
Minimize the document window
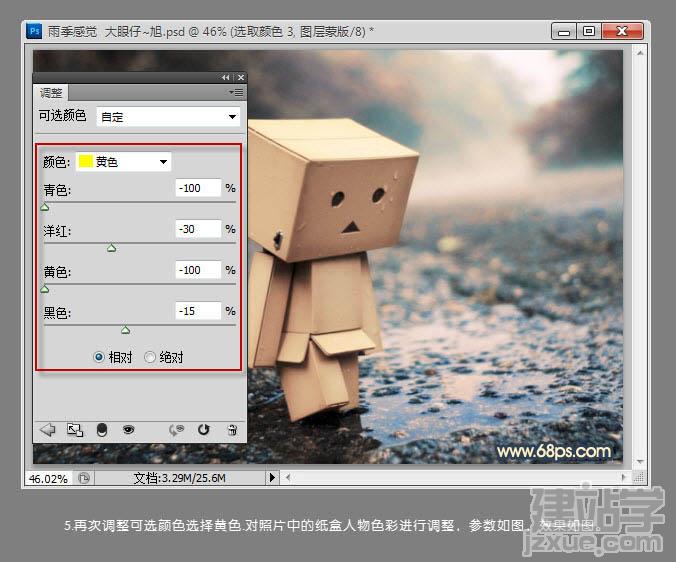click(563, 31)
